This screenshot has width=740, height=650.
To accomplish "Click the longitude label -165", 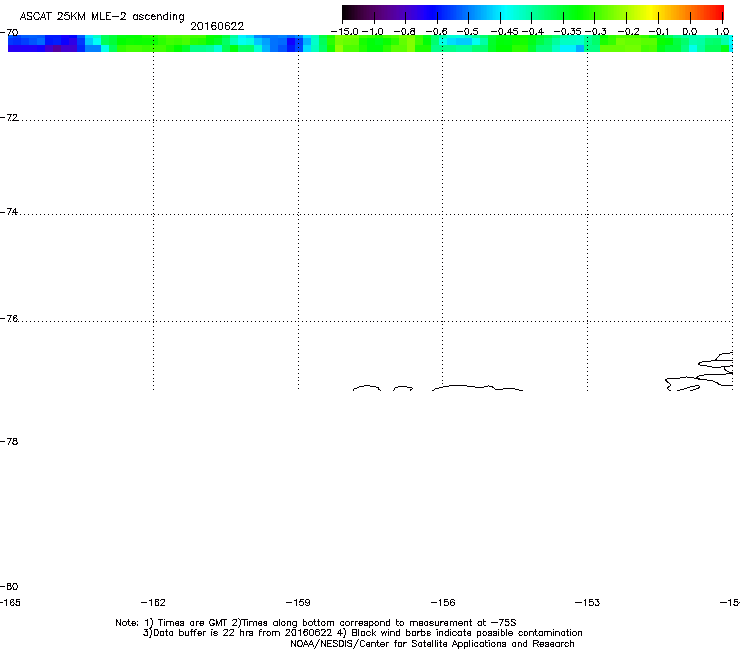I will point(10,603).
